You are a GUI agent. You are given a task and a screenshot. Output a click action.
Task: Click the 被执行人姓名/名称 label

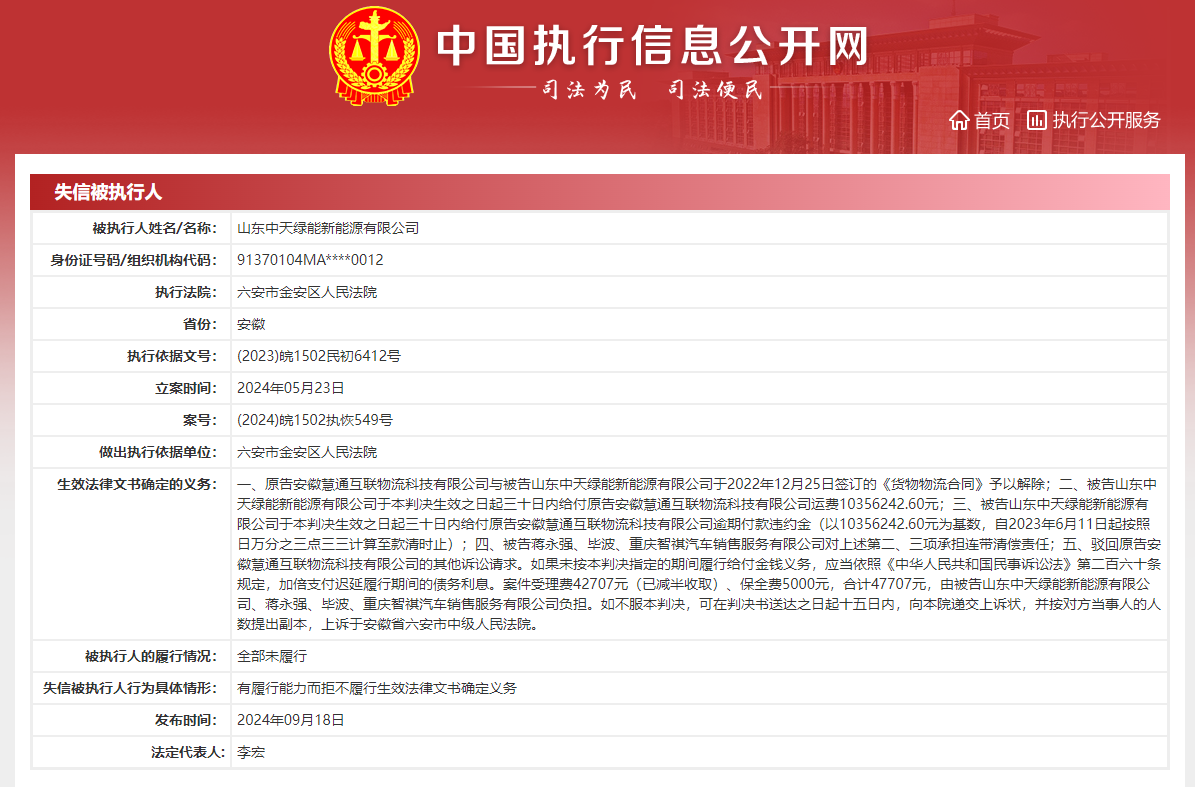click(155, 228)
